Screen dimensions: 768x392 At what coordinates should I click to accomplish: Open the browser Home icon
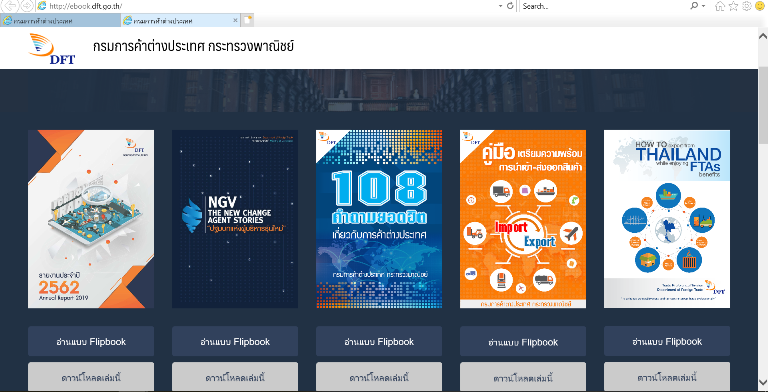tap(720, 6)
